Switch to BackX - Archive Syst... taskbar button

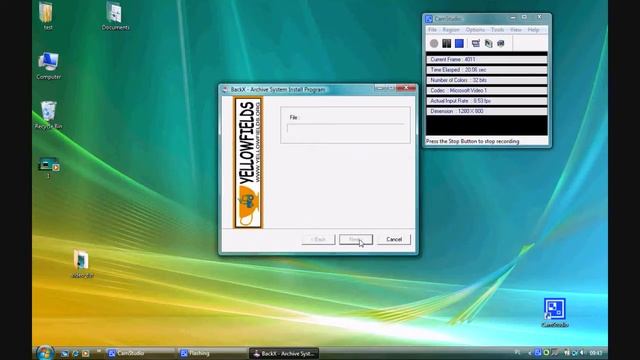click(284, 353)
